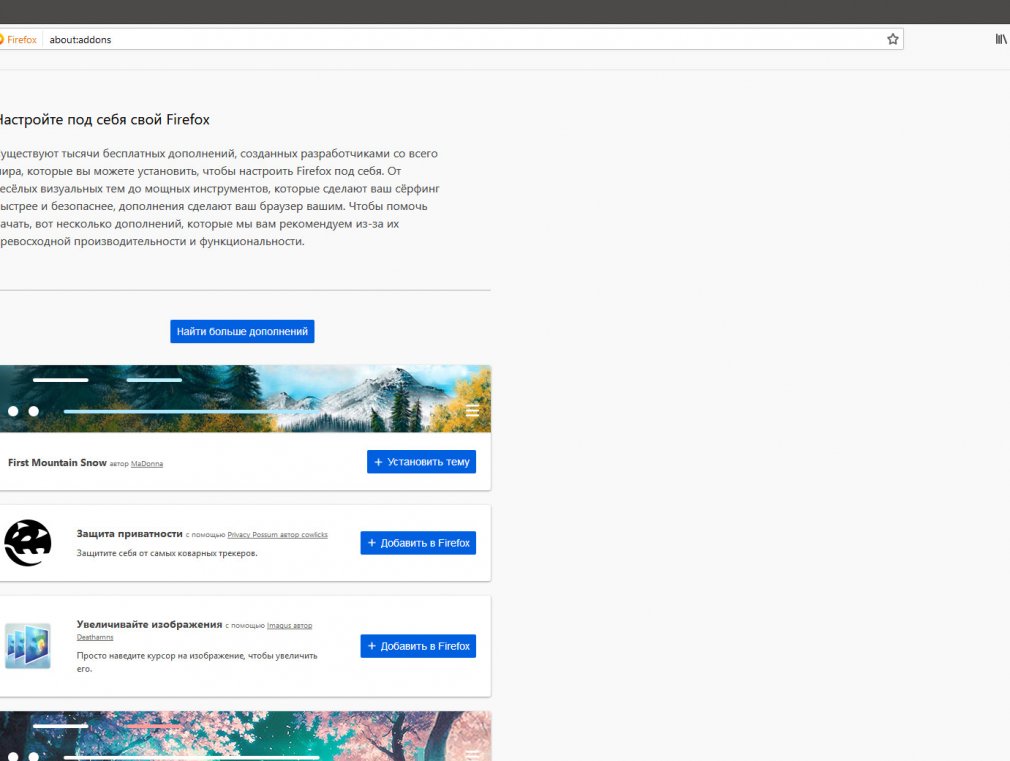Viewport: 1010px width, 761px height.
Task: Click the 'Найти больше дополнений' button
Action: click(242, 331)
